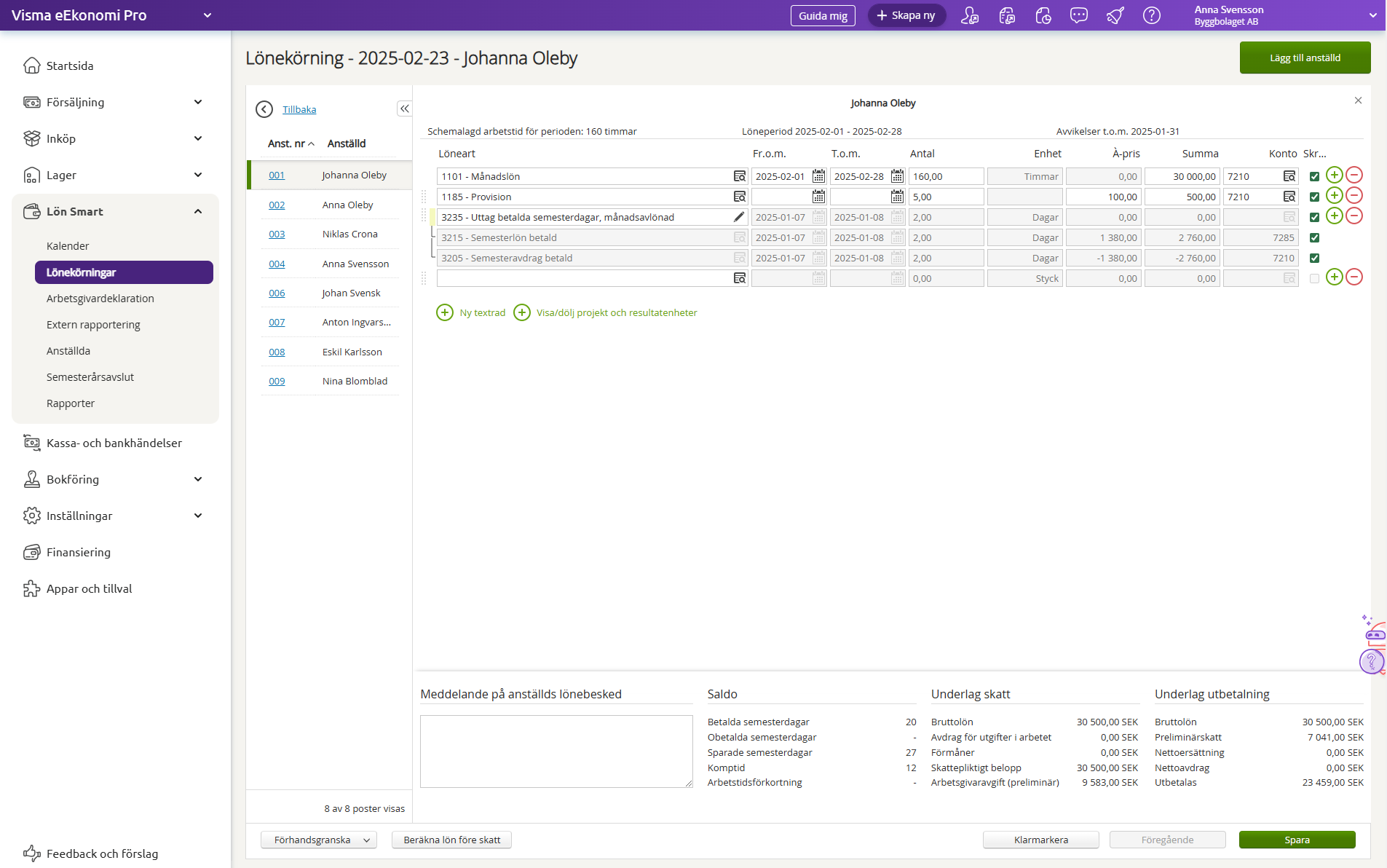Click the rocket news icon in header
The height and width of the screenshot is (868, 1387).
[1115, 15]
